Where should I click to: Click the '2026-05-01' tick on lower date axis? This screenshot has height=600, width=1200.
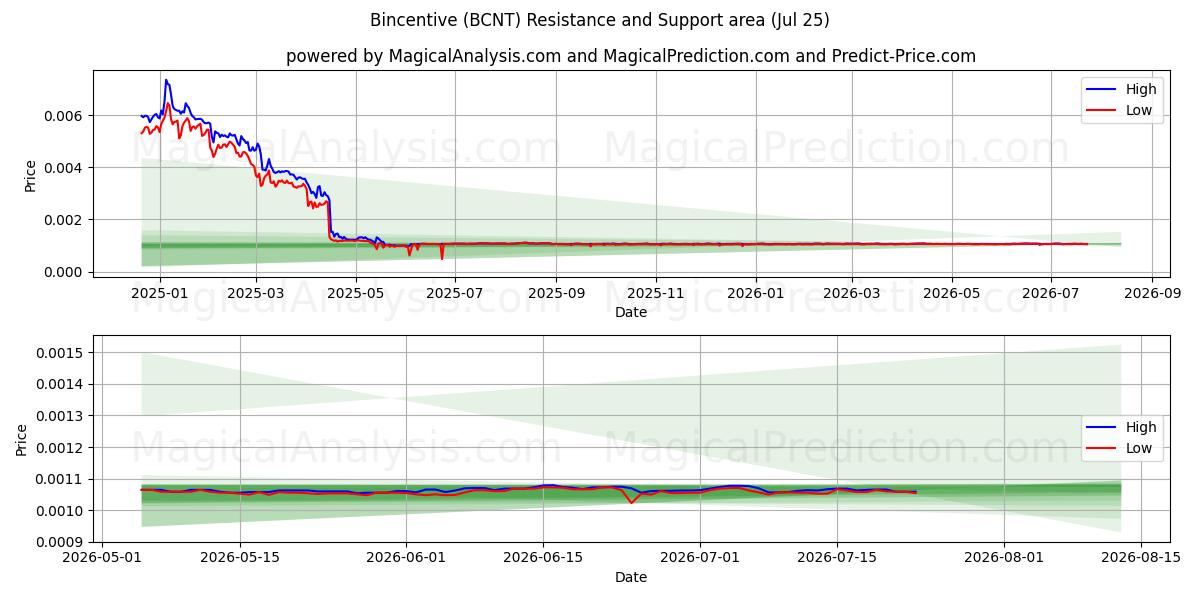click(103, 559)
